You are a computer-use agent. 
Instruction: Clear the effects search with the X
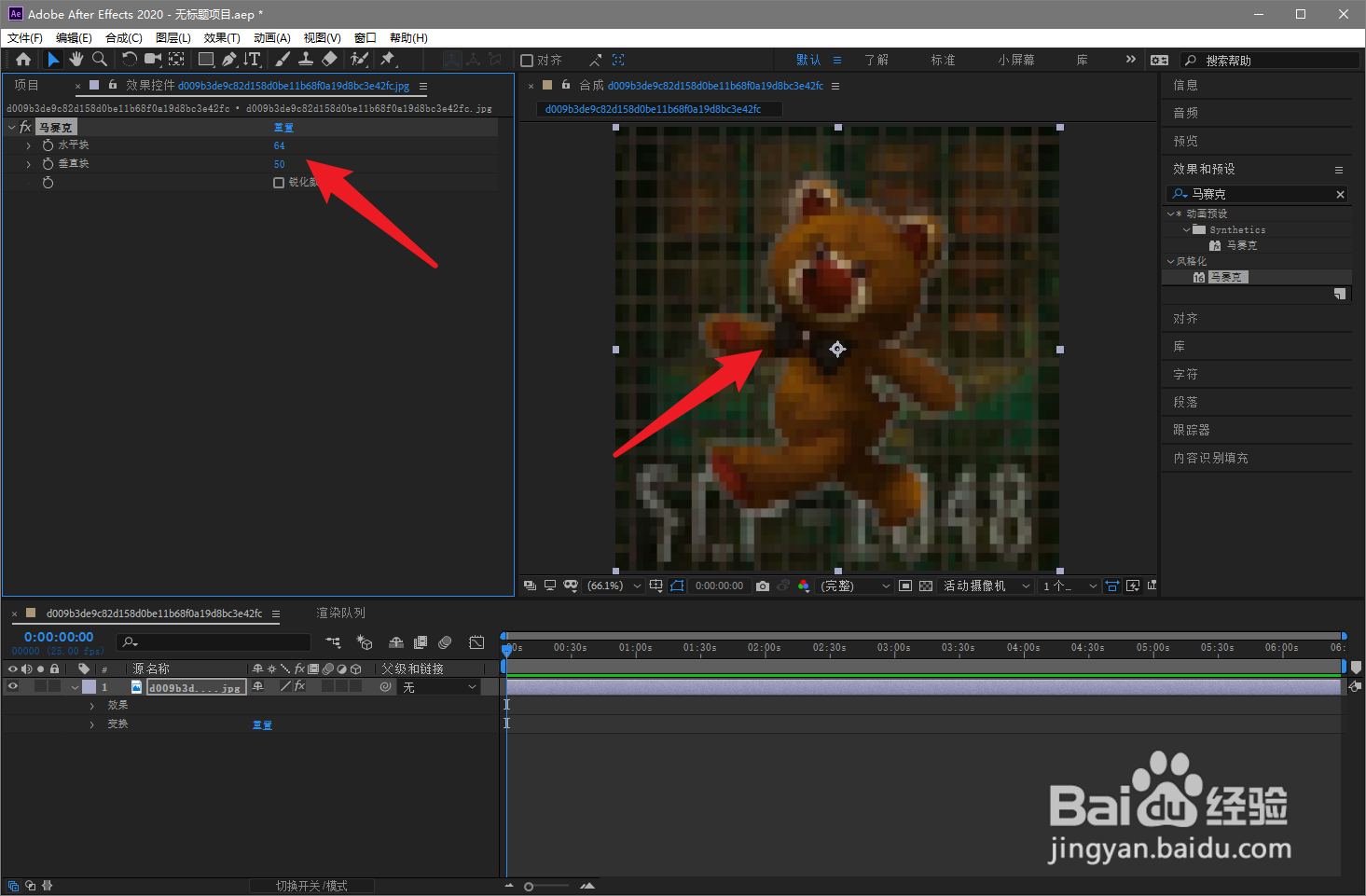coord(1340,194)
